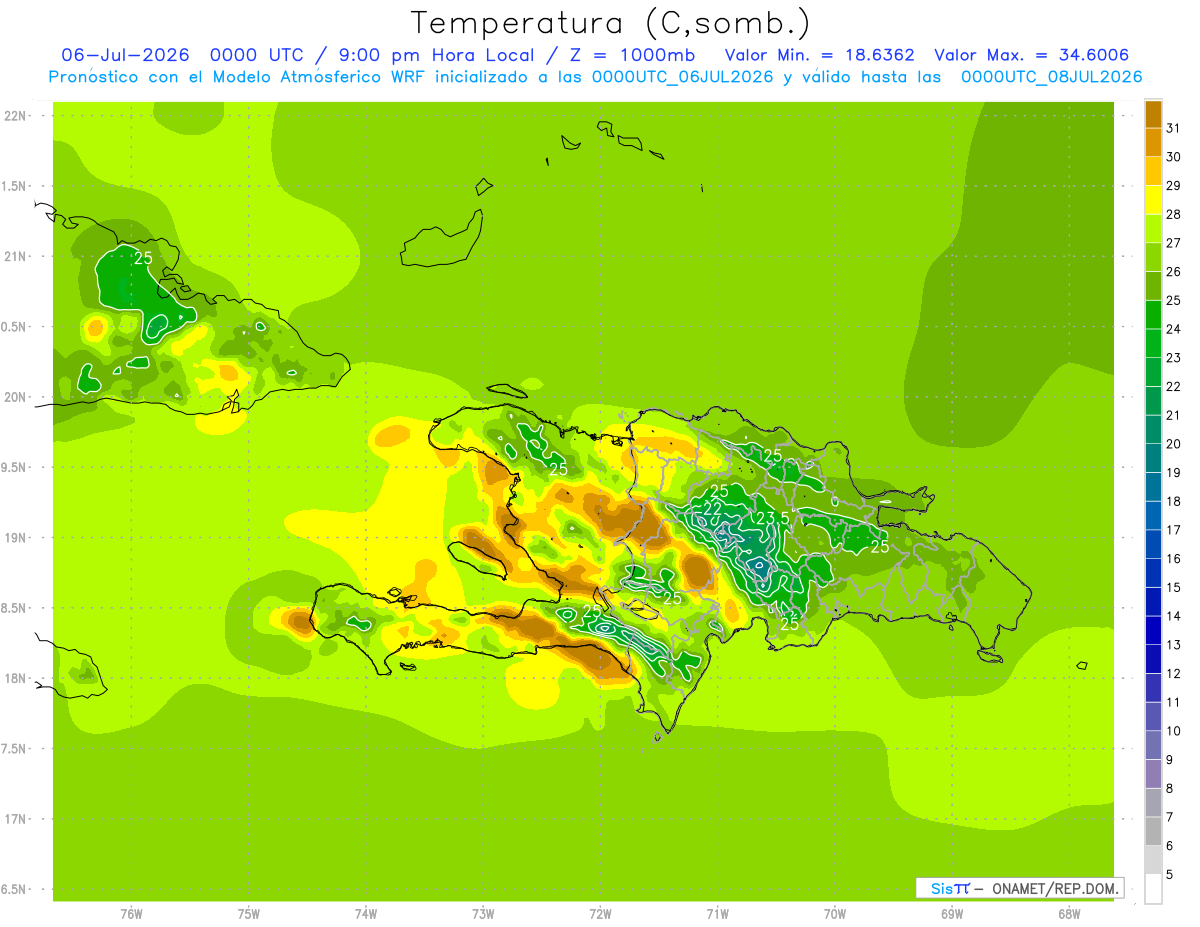Click the map title 'Temperatura (C,somb.)'
This screenshot has height=927, width=1200.
pyautogui.click(x=610, y=22)
